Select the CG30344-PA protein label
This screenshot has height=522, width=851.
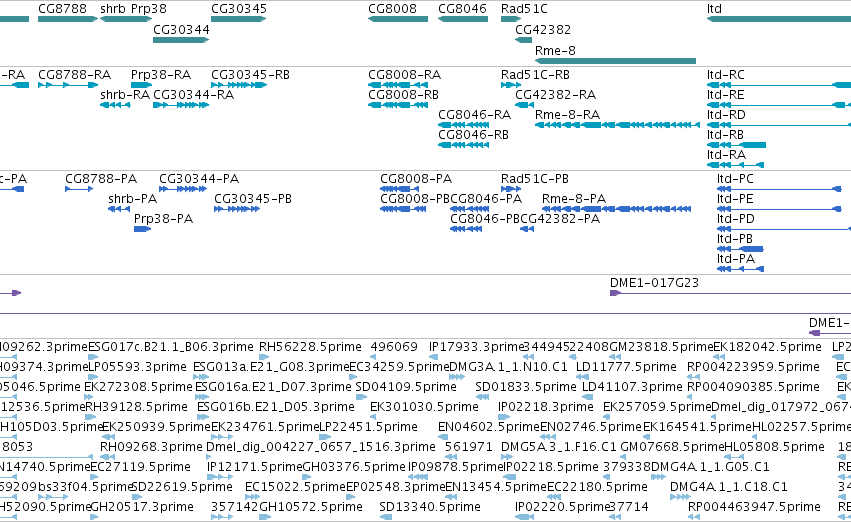click(199, 179)
